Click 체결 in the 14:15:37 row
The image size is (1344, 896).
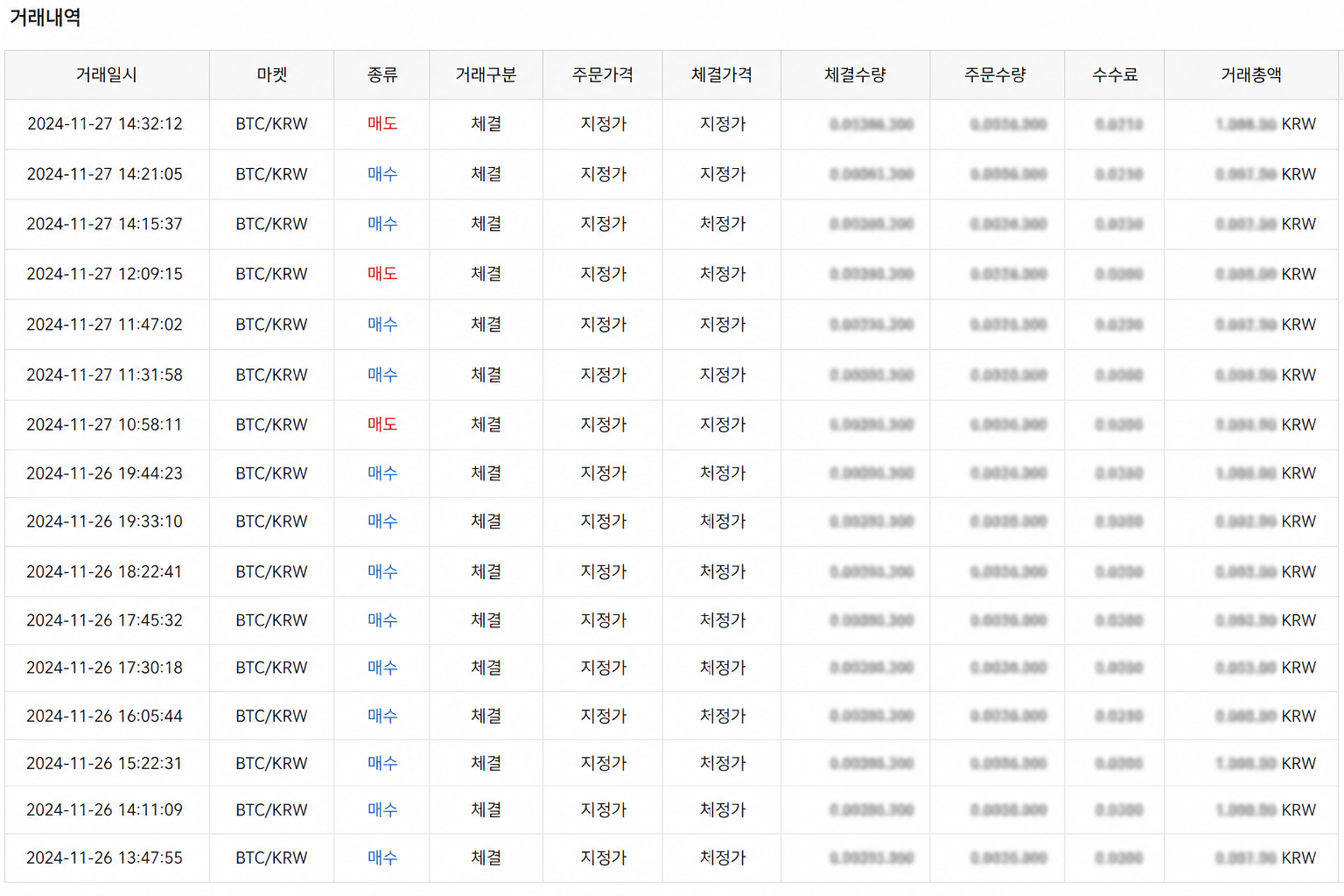[x=486, y=224]
